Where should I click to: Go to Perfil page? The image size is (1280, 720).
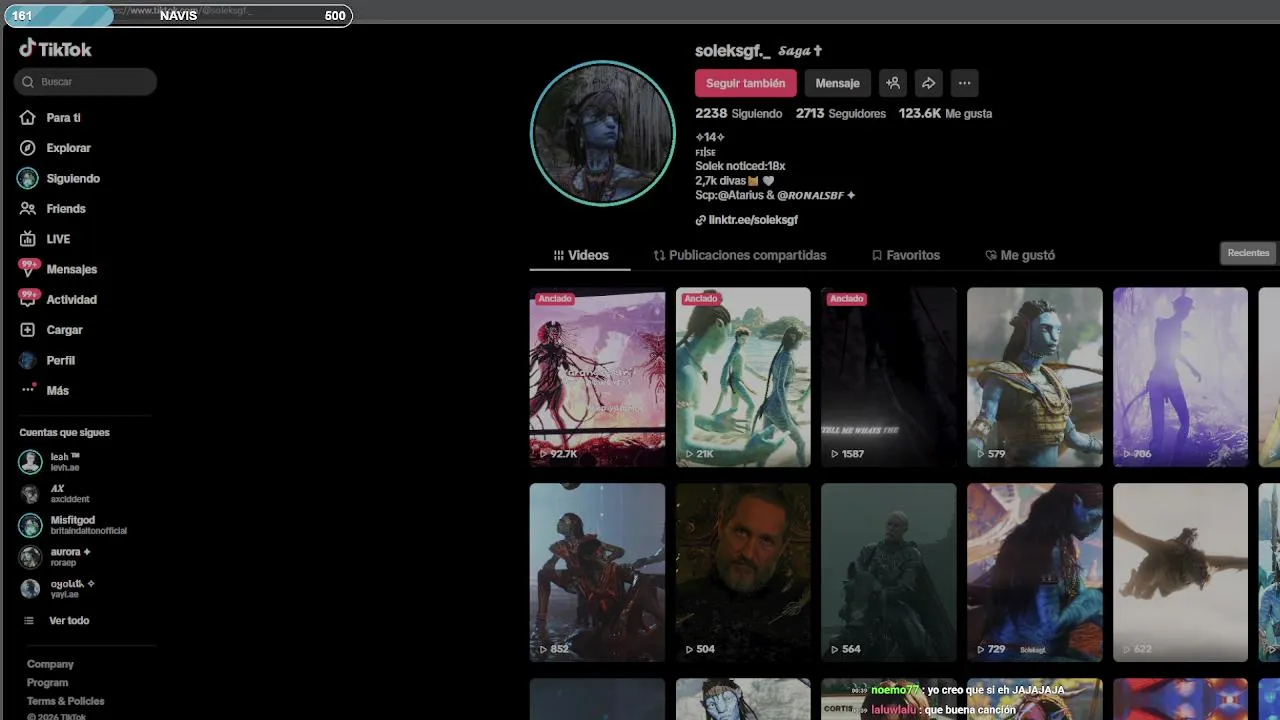60,360
